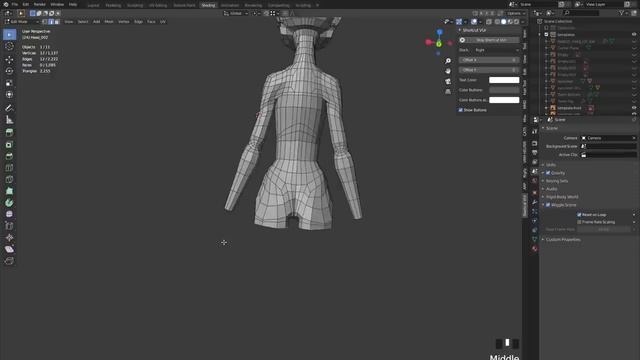Switch to face select mode
Screen dimensions: 640x360
coord(57,22)
